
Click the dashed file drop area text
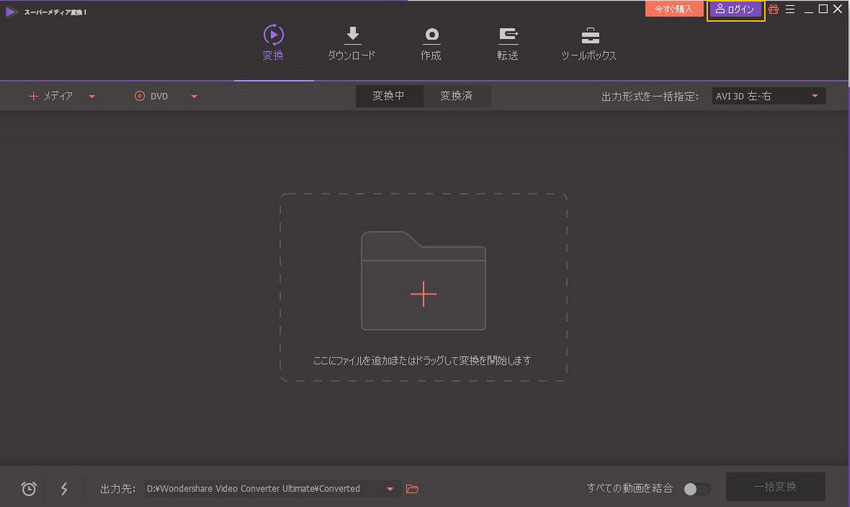(x=422, y=361)
